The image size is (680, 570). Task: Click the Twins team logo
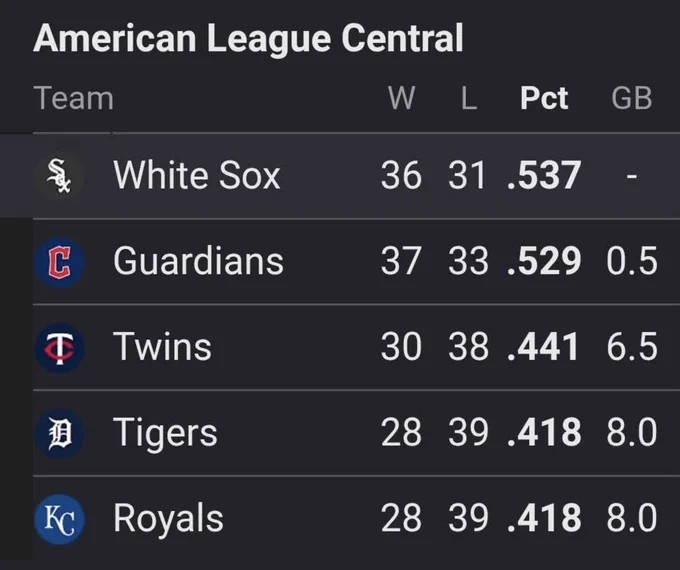click(x=59, y=347)
